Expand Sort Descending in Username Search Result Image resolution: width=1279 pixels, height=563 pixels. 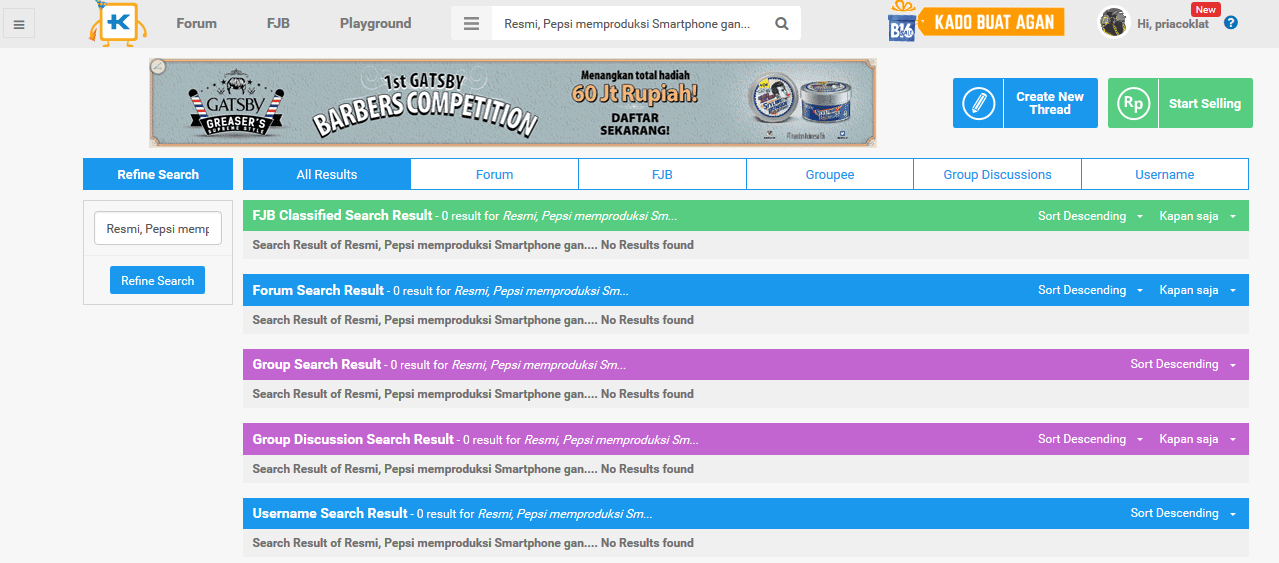(x=1183, y=513)
